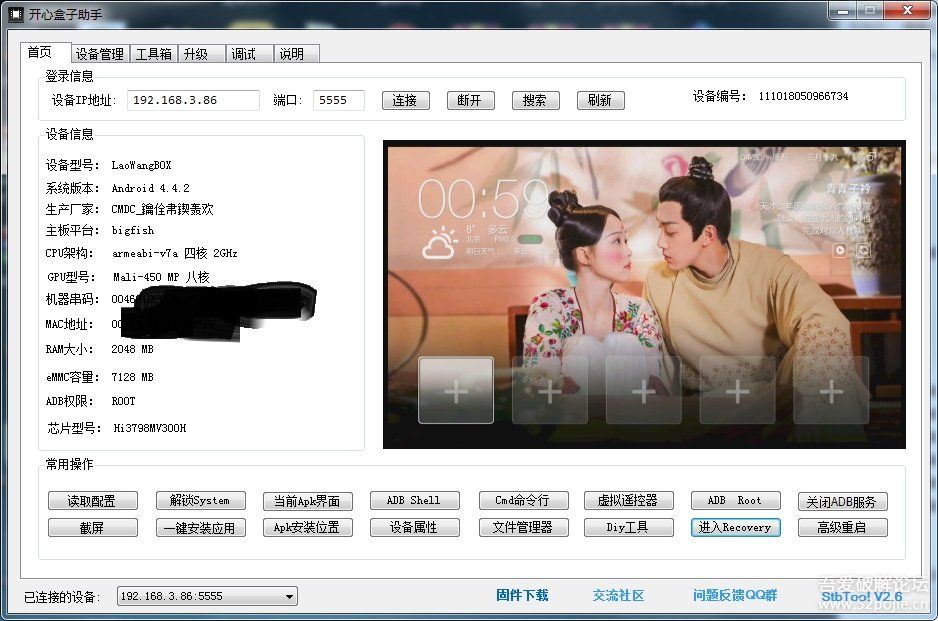Click the weather icon in device preview
This screenshot has height=621, width=938.
pos(440,243)
